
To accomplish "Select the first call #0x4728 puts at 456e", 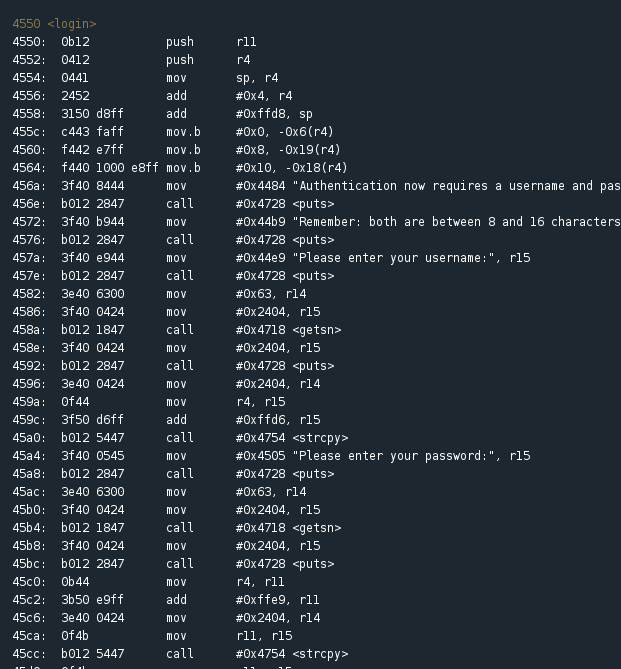I will (x=173, y=204).
